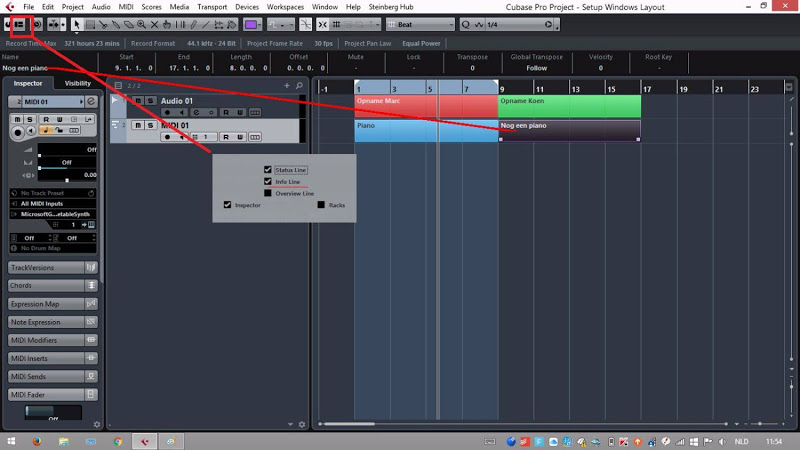Select the Mute X tool

coord(154,24)
